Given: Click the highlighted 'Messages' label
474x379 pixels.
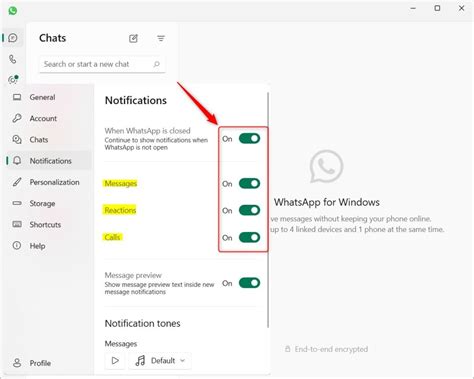Looking at the screenshot, I should coord(120,183).
